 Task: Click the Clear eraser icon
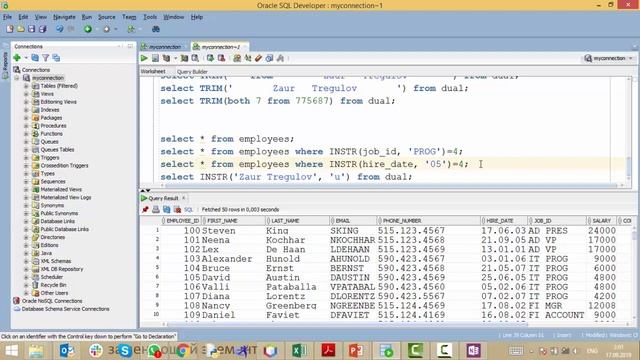pyautogui.click(x=258, y=58)
